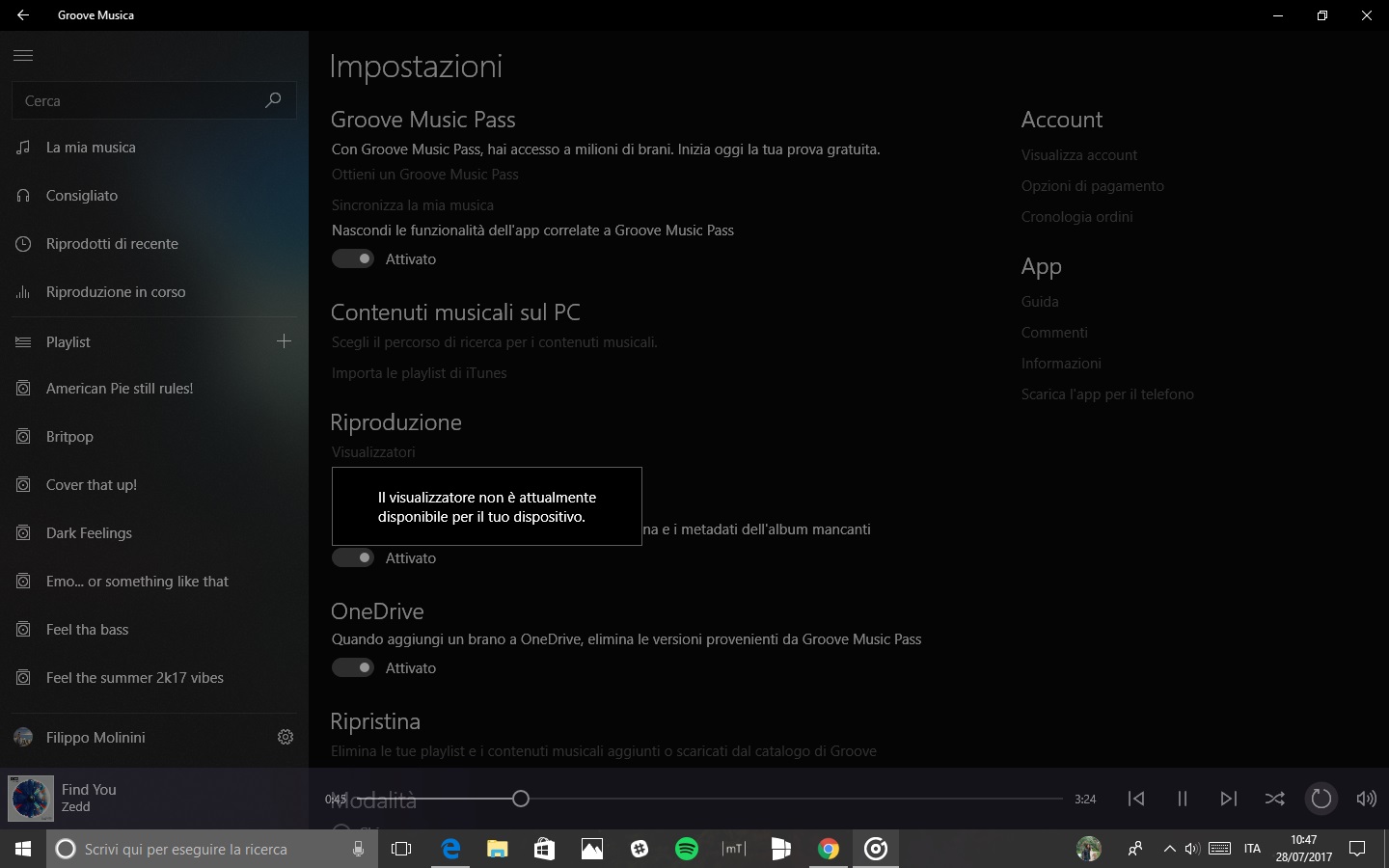The image size is (1389, 868).
Task: Collapse the hamburger navigation menu
Action: pos(23,56)
